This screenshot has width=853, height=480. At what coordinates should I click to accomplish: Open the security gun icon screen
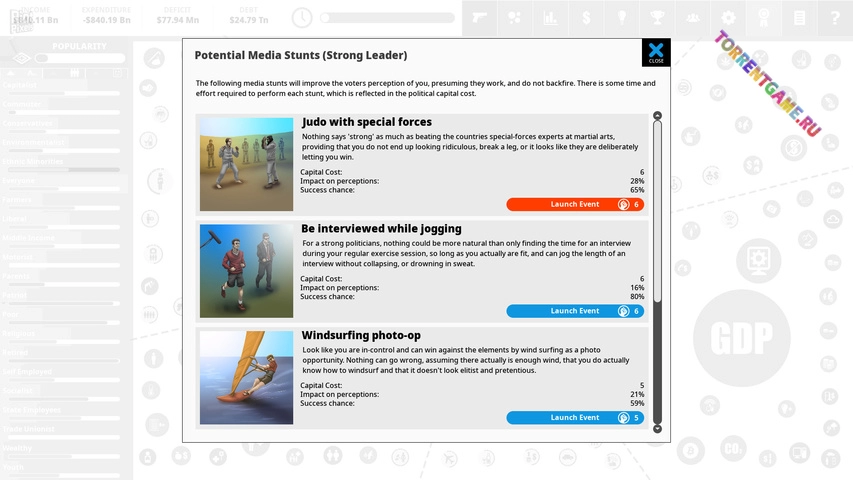click(x=479, y=17)
